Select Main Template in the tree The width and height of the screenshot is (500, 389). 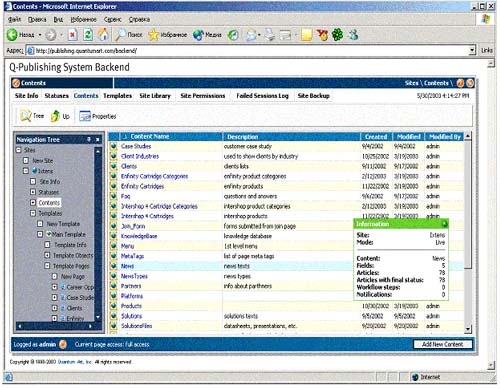tap(69, 234)
